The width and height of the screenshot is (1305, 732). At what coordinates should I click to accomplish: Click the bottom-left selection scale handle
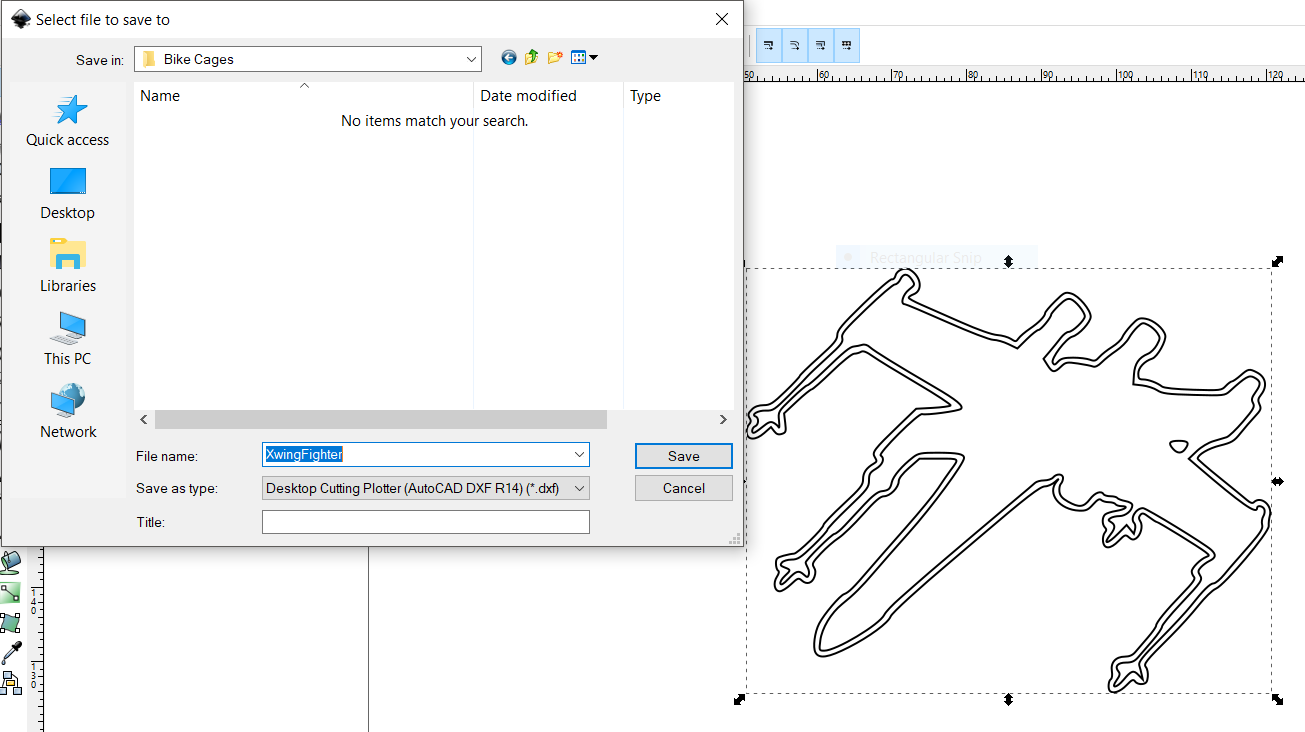pyautogui.click(x=739, y=699)
